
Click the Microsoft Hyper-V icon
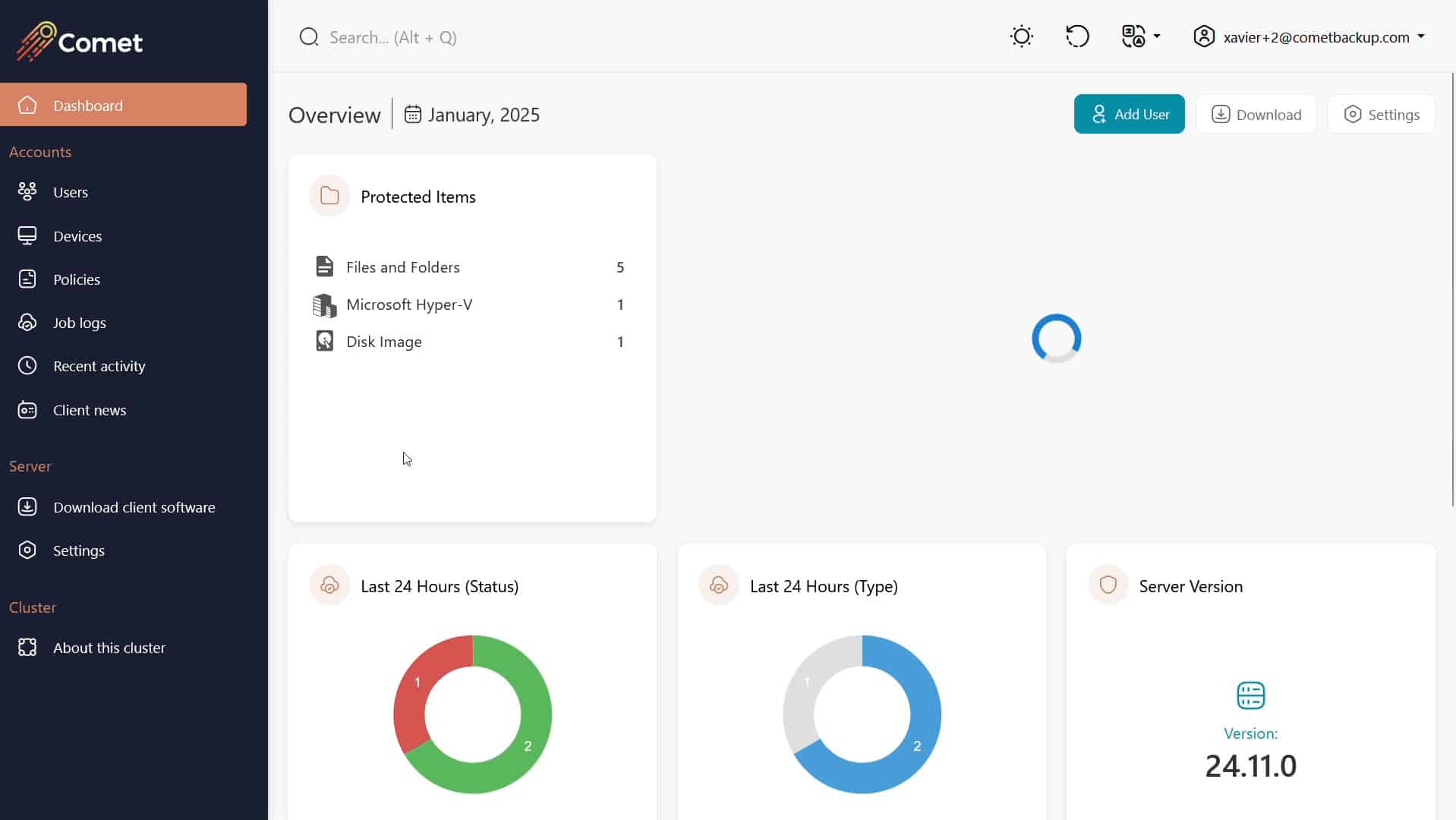324,304
